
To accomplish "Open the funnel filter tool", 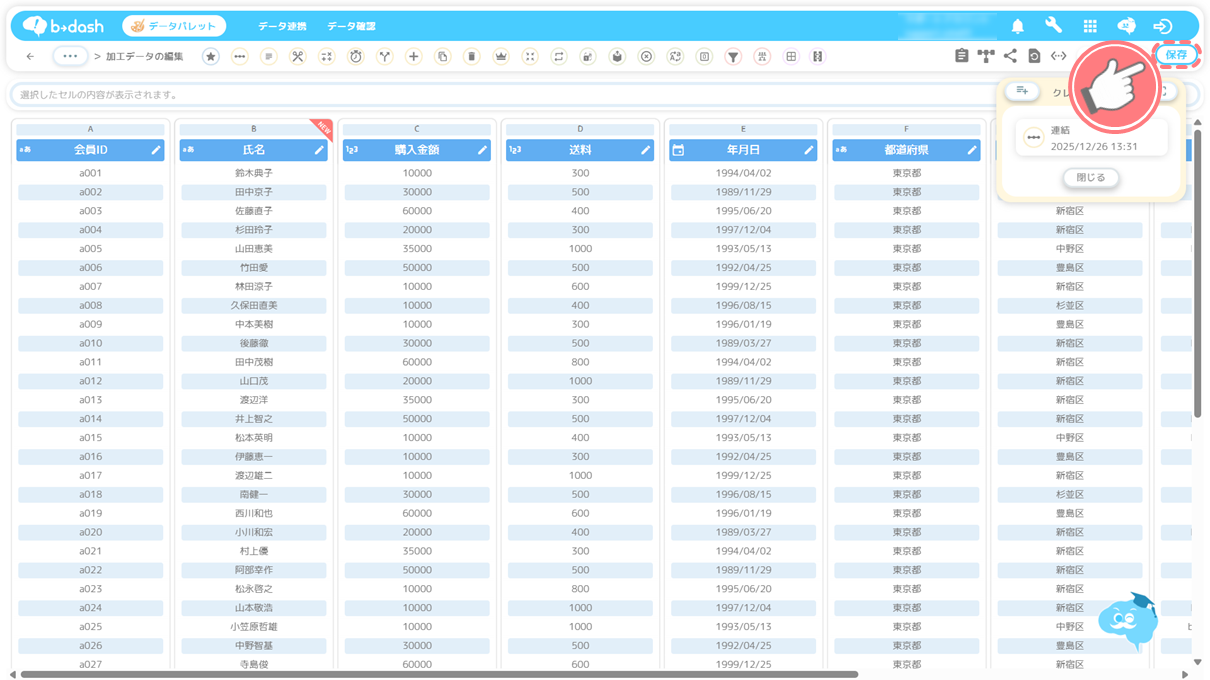I will pyautogui.click(x=733, y=57).
